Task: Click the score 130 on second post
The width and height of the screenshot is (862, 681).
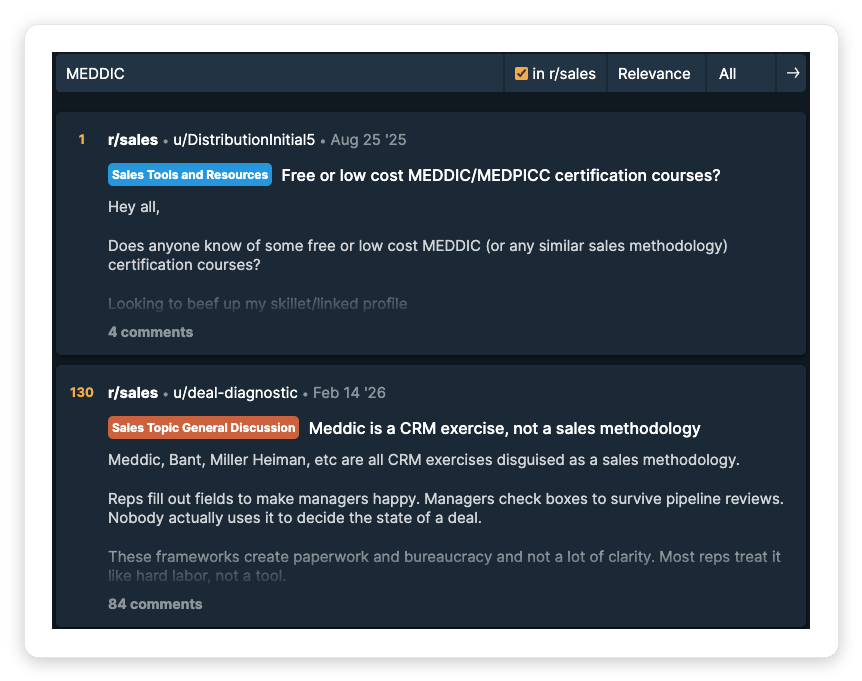Action: click(82, 392)
